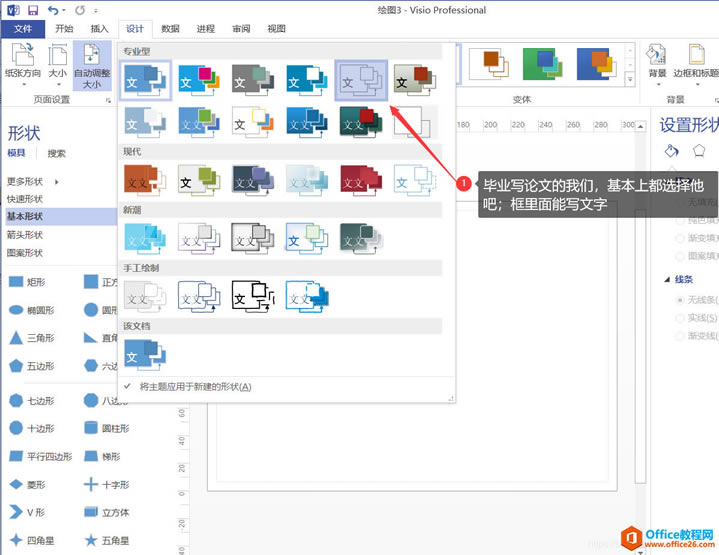Choose the 十边形 decagon shape
This screenshot has height=555, width=719.
(x=31, y=428)
